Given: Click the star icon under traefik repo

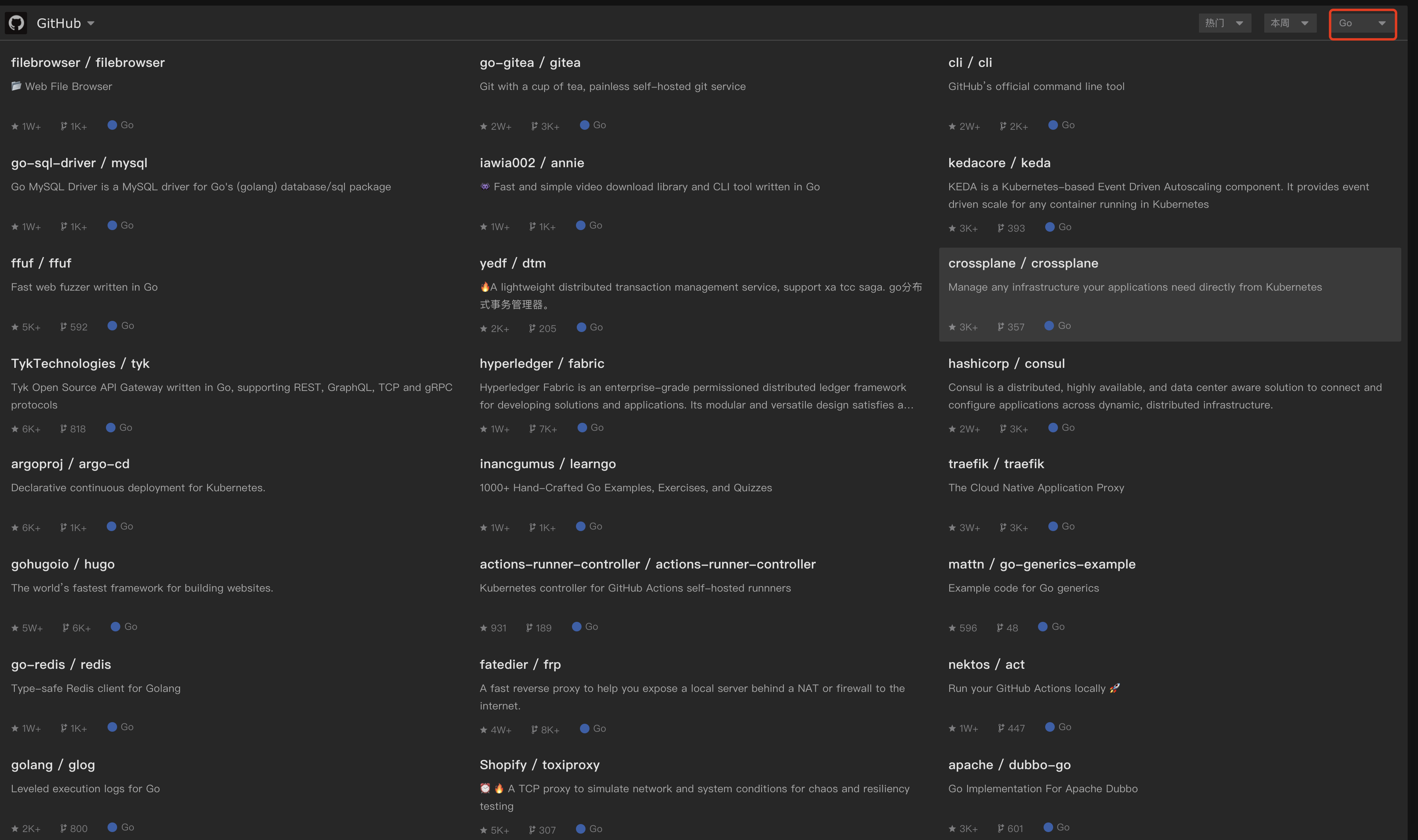Looking at the screenshot, I should [x=952, y=527].
